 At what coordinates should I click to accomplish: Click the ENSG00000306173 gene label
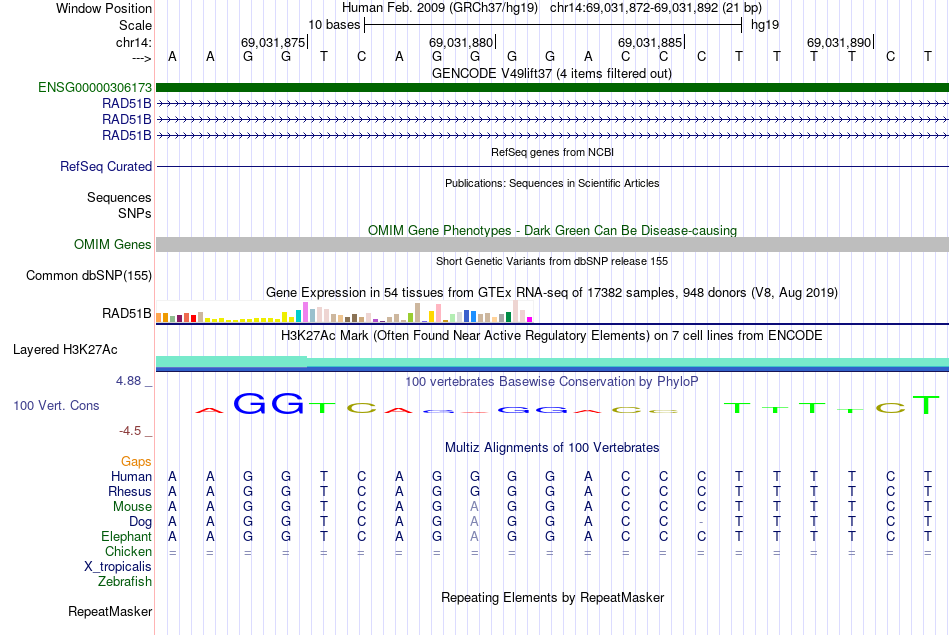pos(95,87)
